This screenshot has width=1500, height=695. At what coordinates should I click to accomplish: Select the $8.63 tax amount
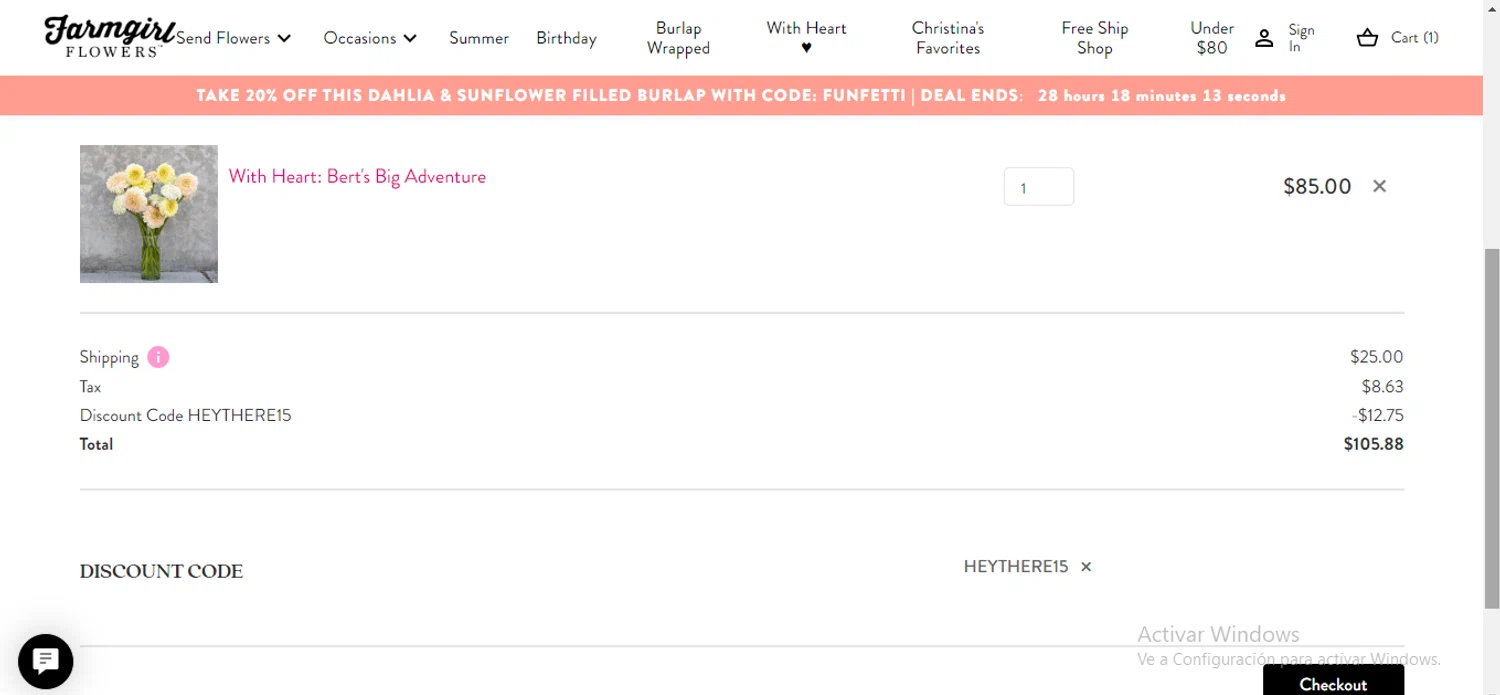1382,386
